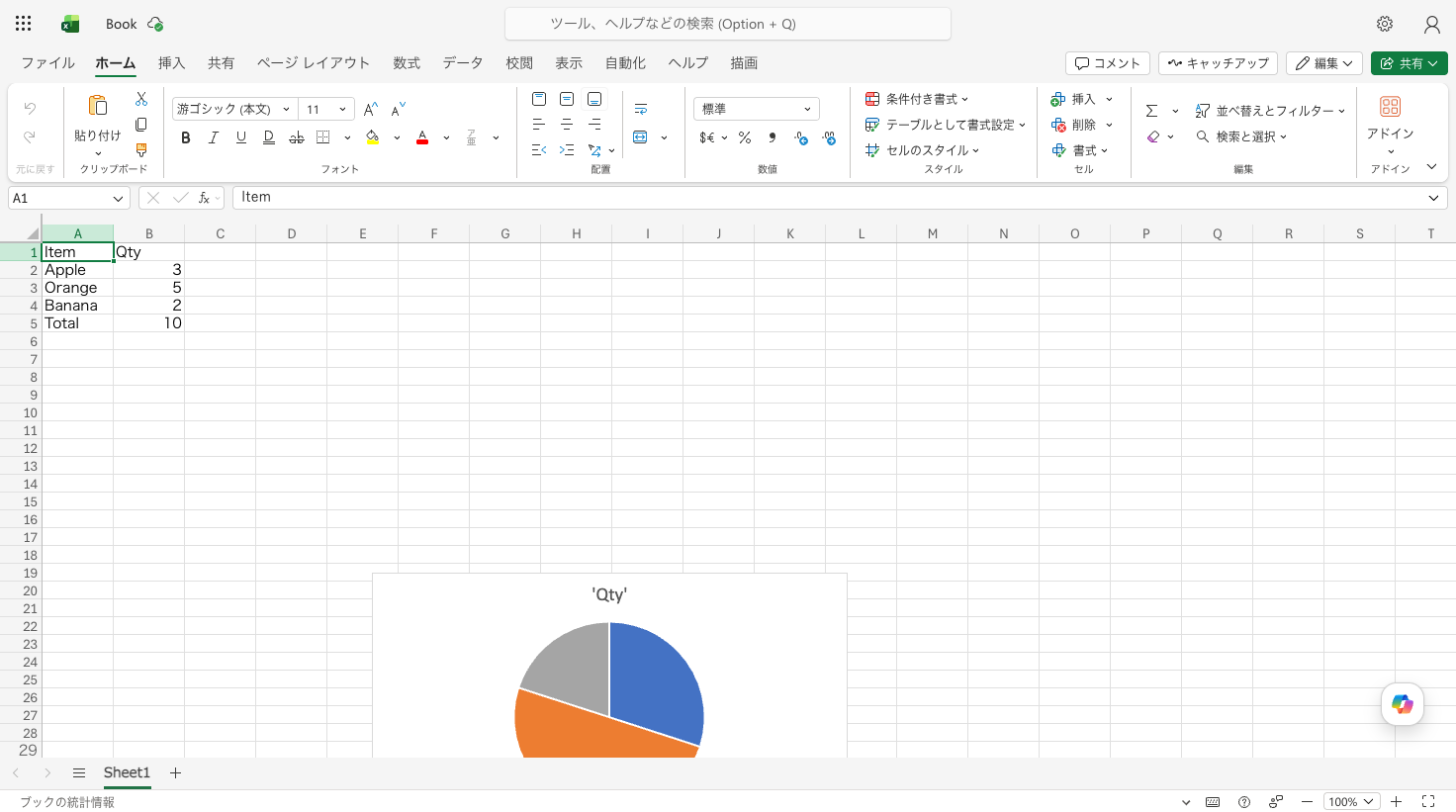The width and height of the screenshot is (1456, 812).
Task: Switch to the 表示 tab
Action: tap(569, 62)
